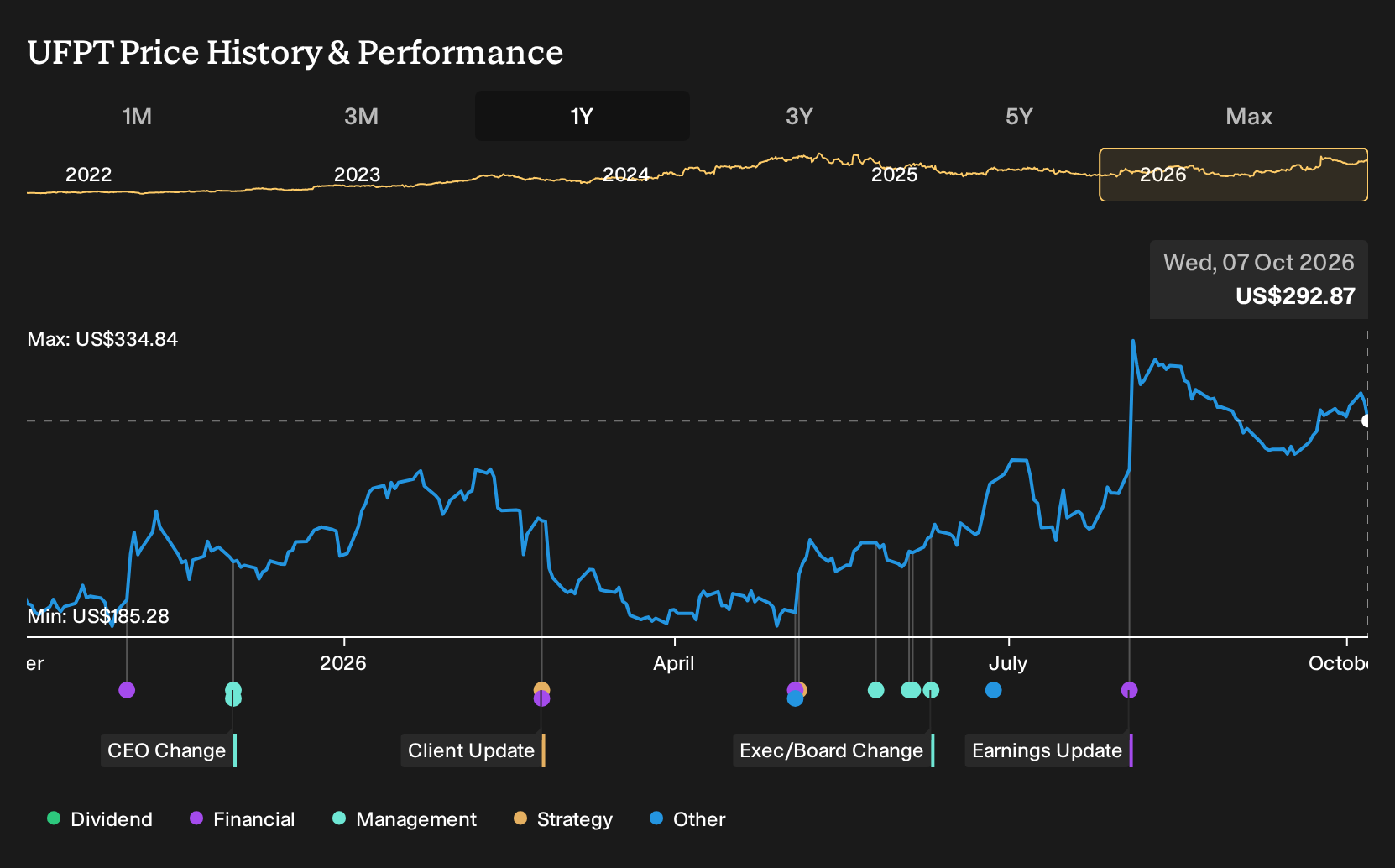This screenshot has height=868, width=1395.
Task: Toggle the Dividend legend filter
Action: coord(100,819)
